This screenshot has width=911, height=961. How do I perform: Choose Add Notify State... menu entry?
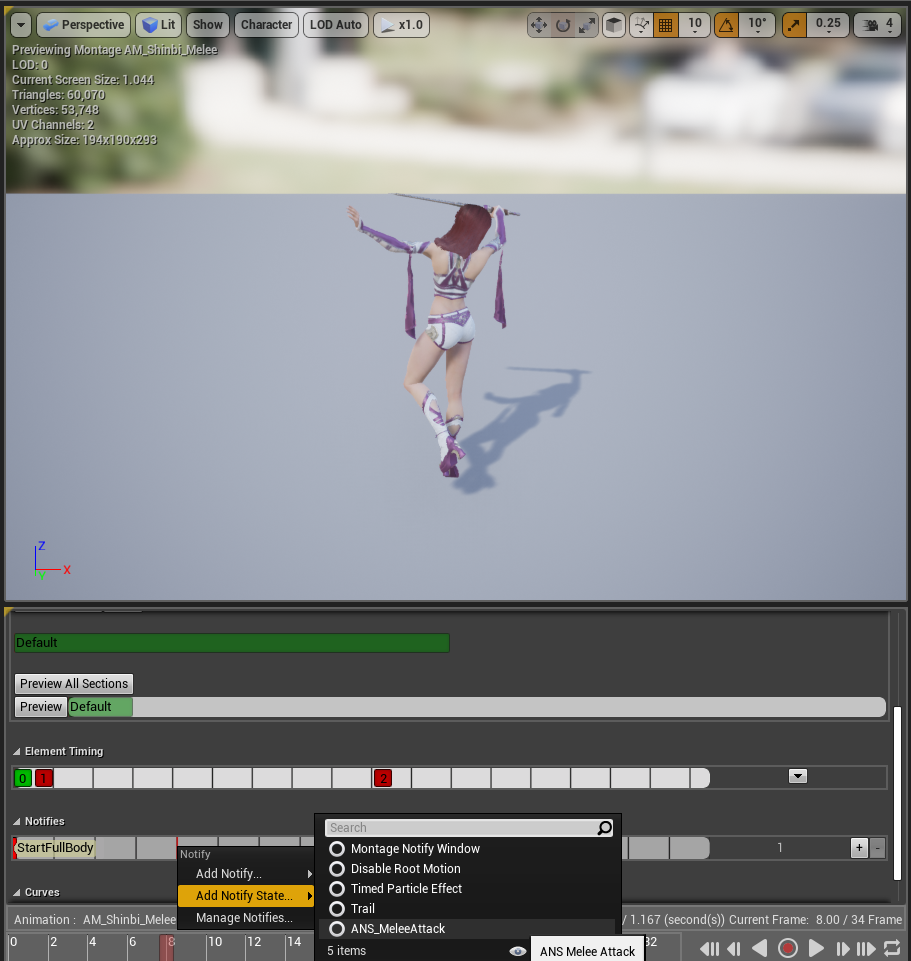(246, 895)
